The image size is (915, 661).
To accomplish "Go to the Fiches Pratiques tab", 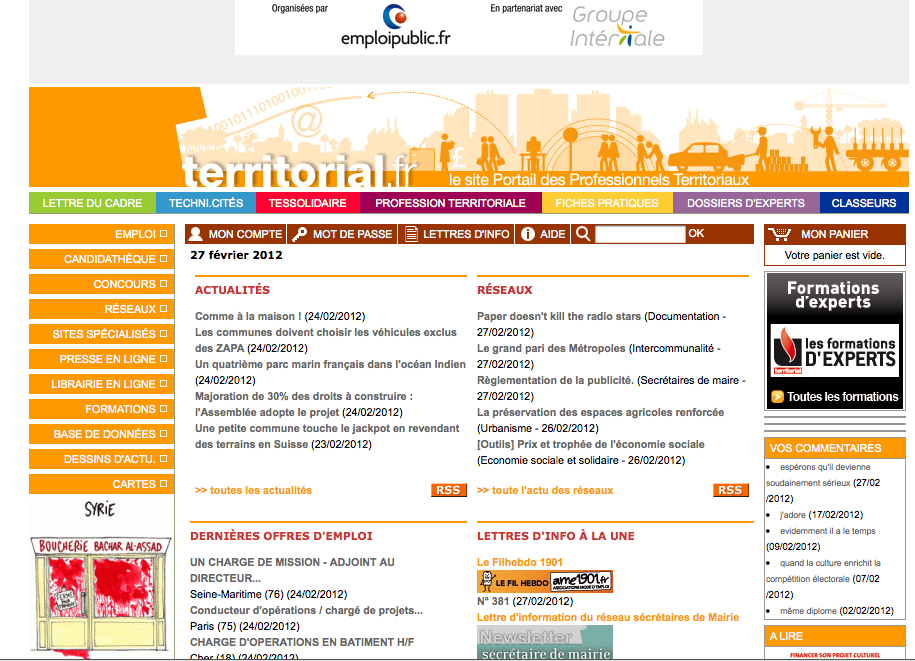I will click(607, 203).
